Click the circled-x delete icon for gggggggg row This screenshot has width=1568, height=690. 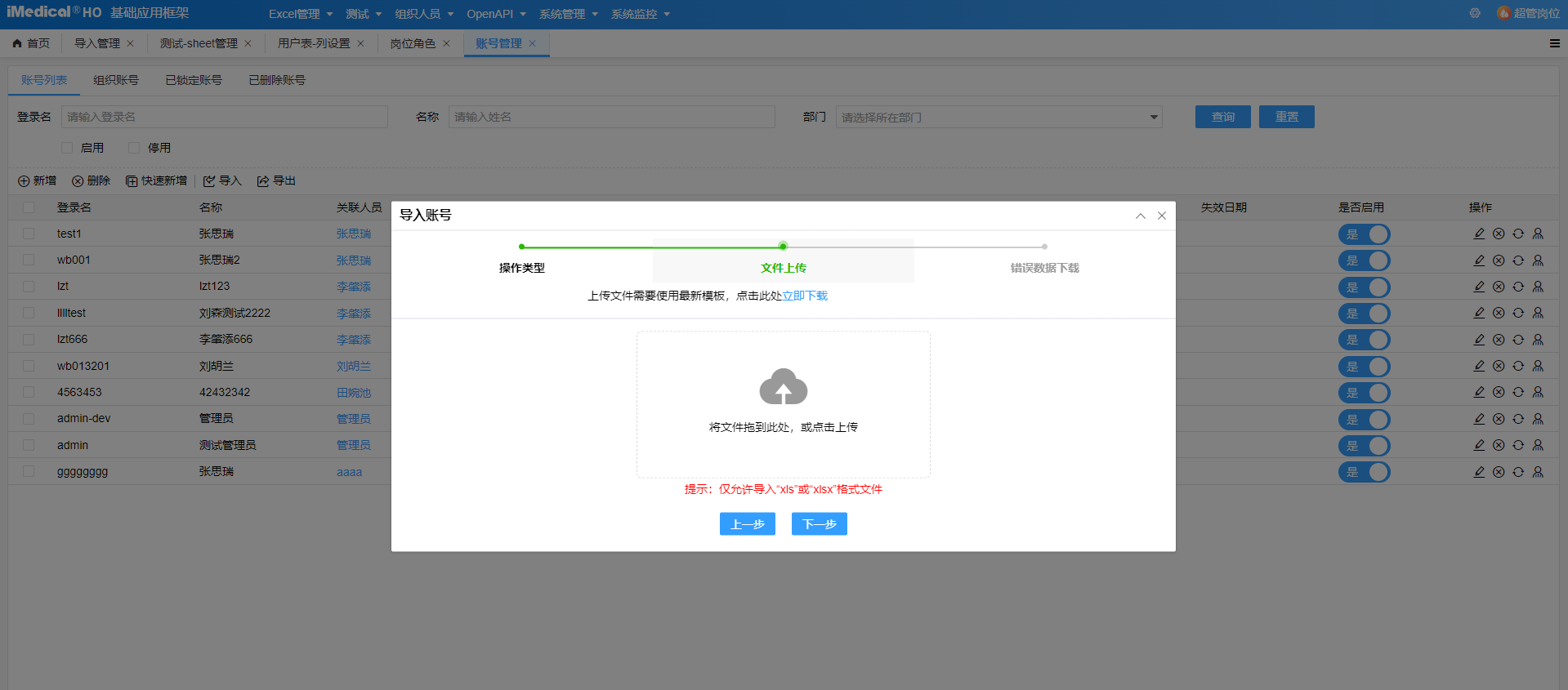coord(1499,472)
